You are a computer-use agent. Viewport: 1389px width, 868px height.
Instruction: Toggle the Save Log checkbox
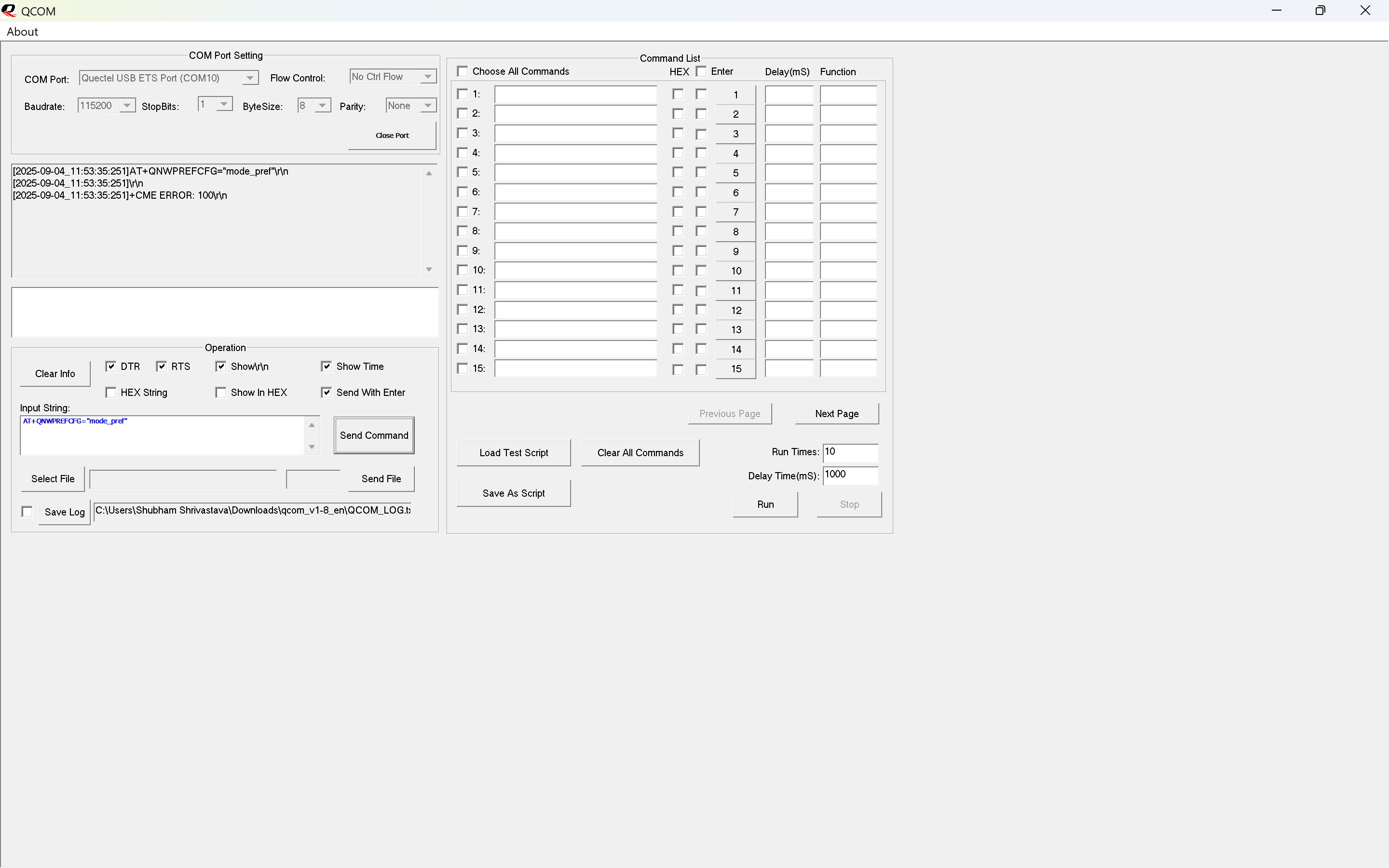27,512
